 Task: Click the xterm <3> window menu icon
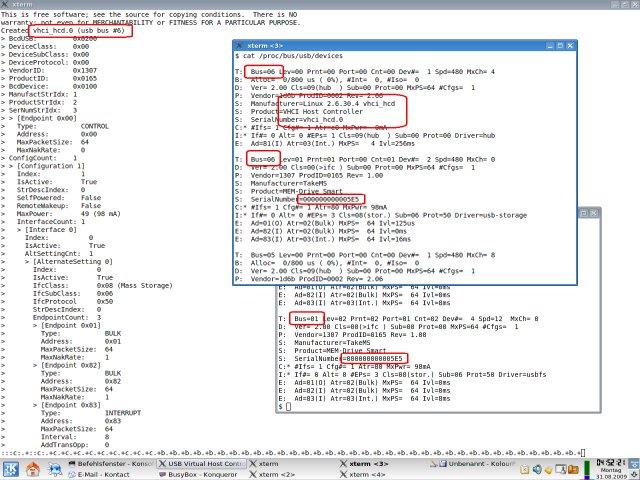click(240, 47)
